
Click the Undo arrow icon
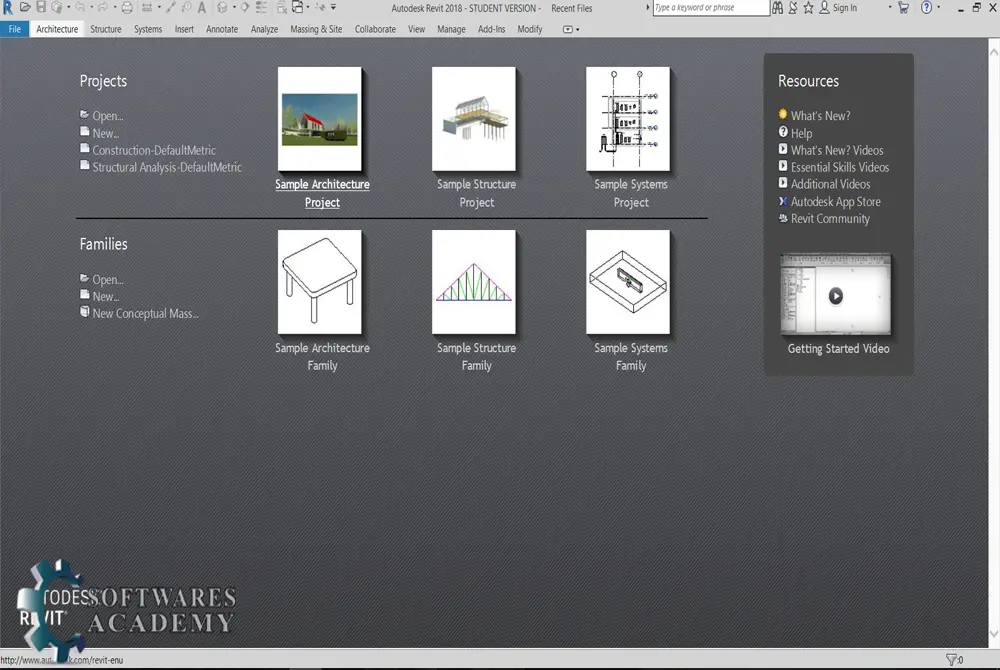[x=80, y=7]
